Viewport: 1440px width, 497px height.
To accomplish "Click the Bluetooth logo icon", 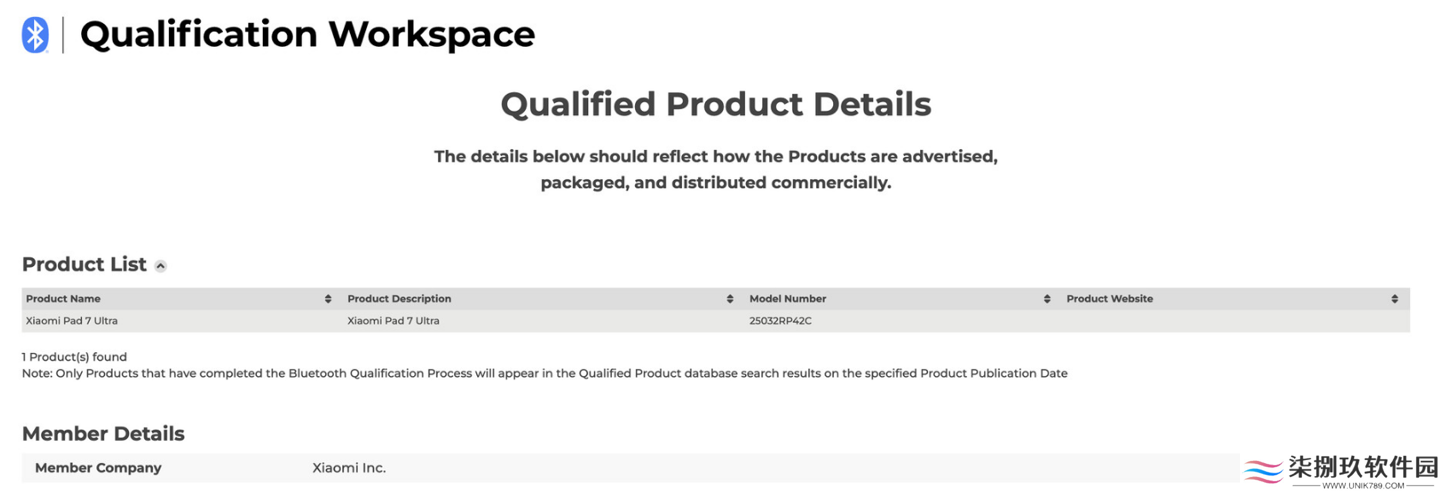I will [35, 35].
